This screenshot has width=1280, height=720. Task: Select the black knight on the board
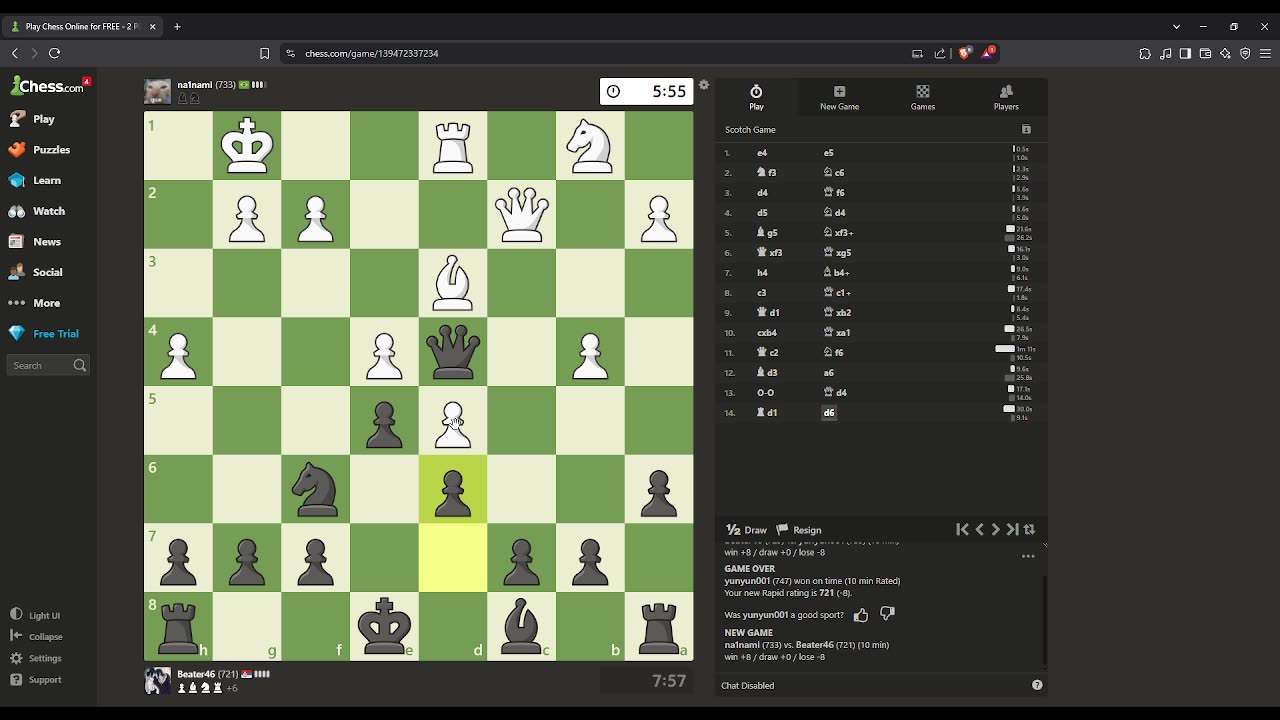316,490
